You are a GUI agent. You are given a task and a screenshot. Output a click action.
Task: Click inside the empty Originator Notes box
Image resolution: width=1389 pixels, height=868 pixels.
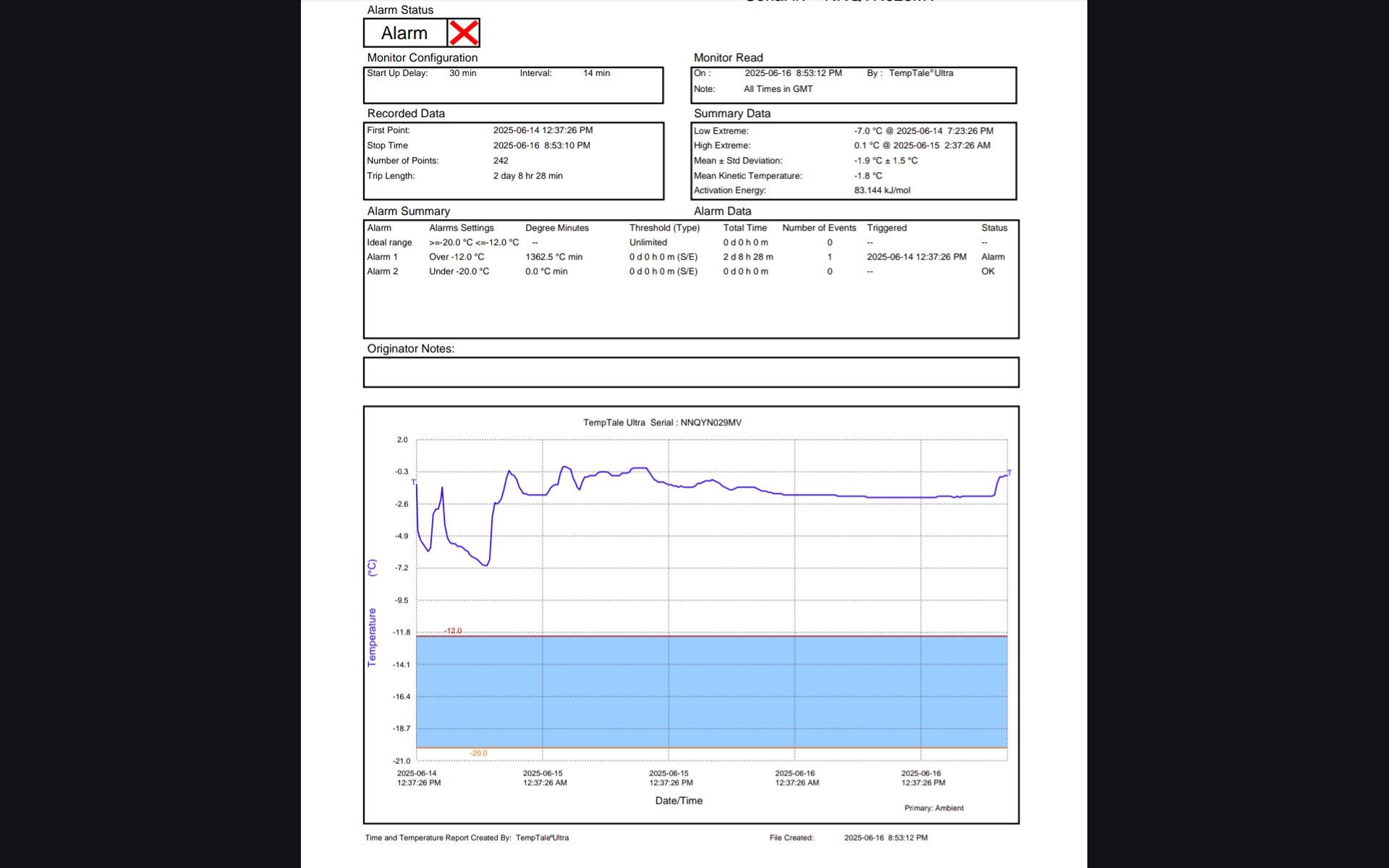tap(691, 373)
